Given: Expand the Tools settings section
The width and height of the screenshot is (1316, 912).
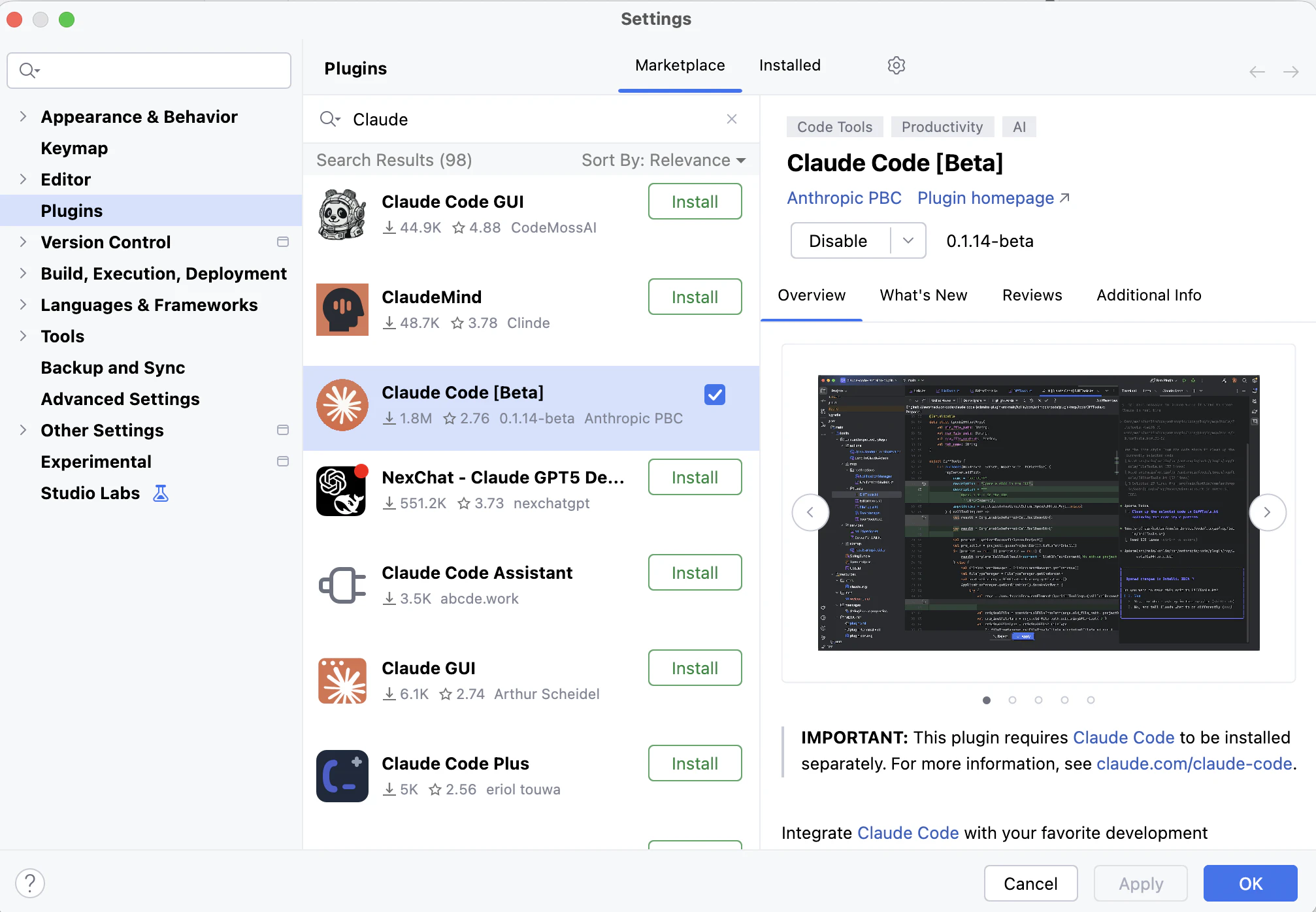Looking at the screenshot, I should click(24, 336).
